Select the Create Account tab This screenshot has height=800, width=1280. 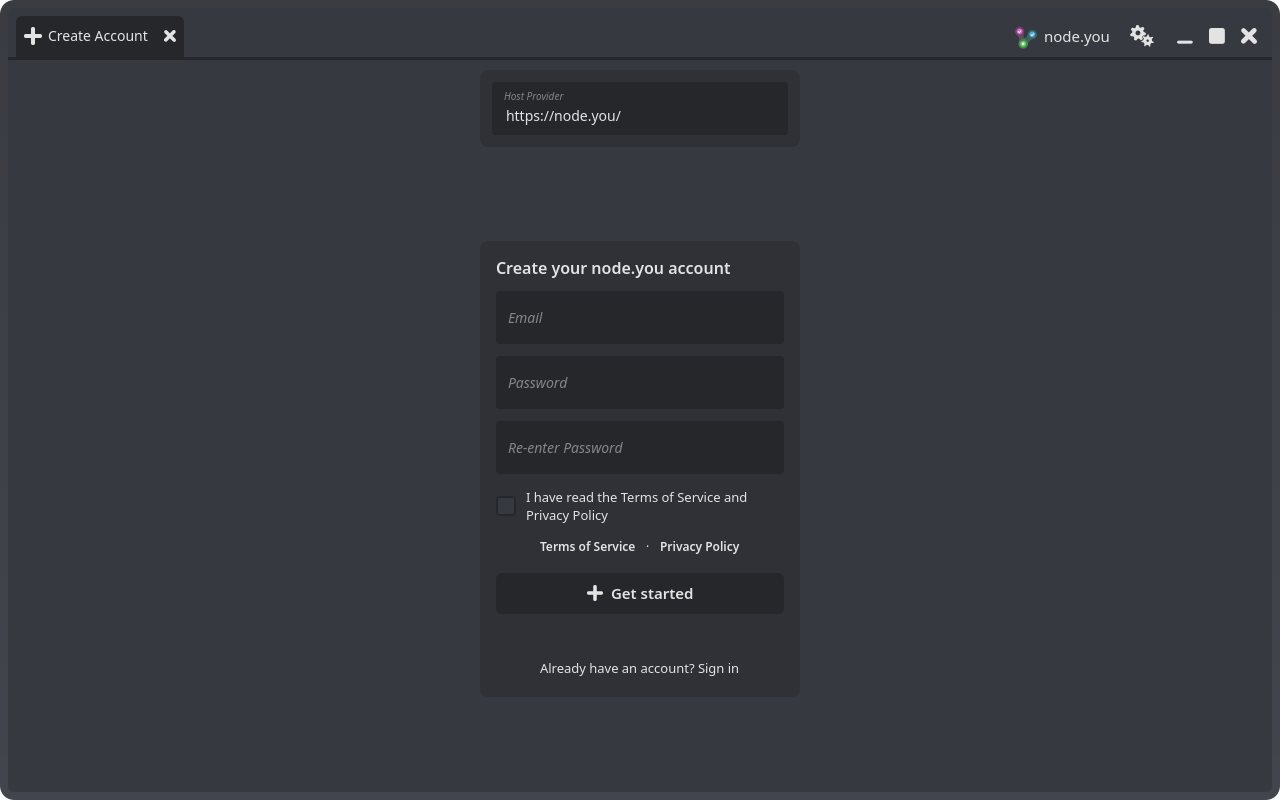click(x=100, y=36)
